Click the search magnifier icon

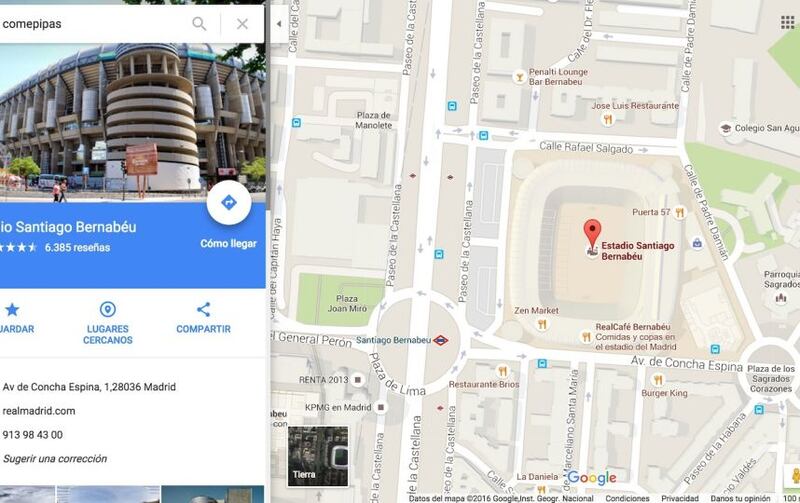(199, 23)
